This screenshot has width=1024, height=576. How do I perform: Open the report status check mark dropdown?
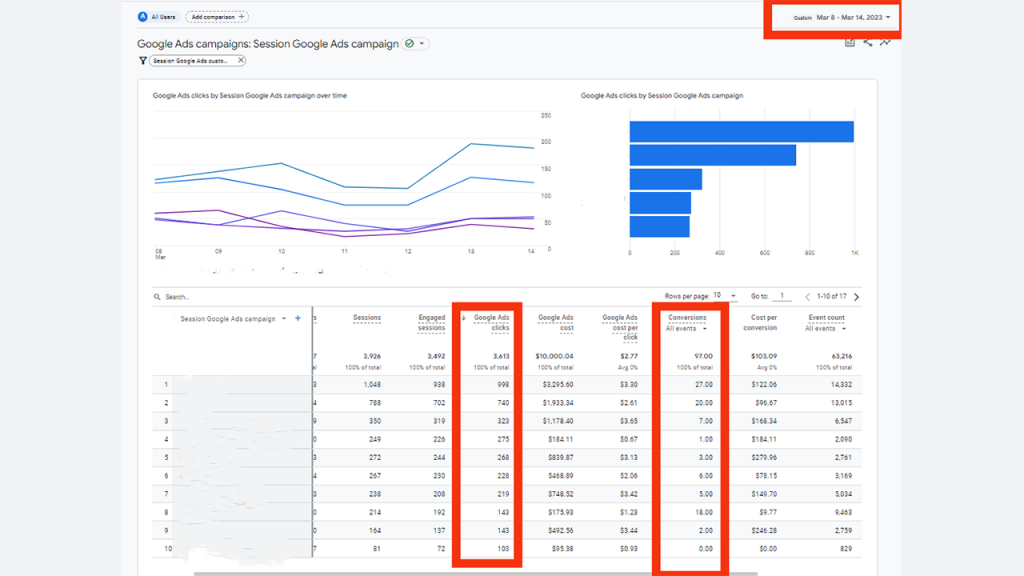(x=415, y=44)
